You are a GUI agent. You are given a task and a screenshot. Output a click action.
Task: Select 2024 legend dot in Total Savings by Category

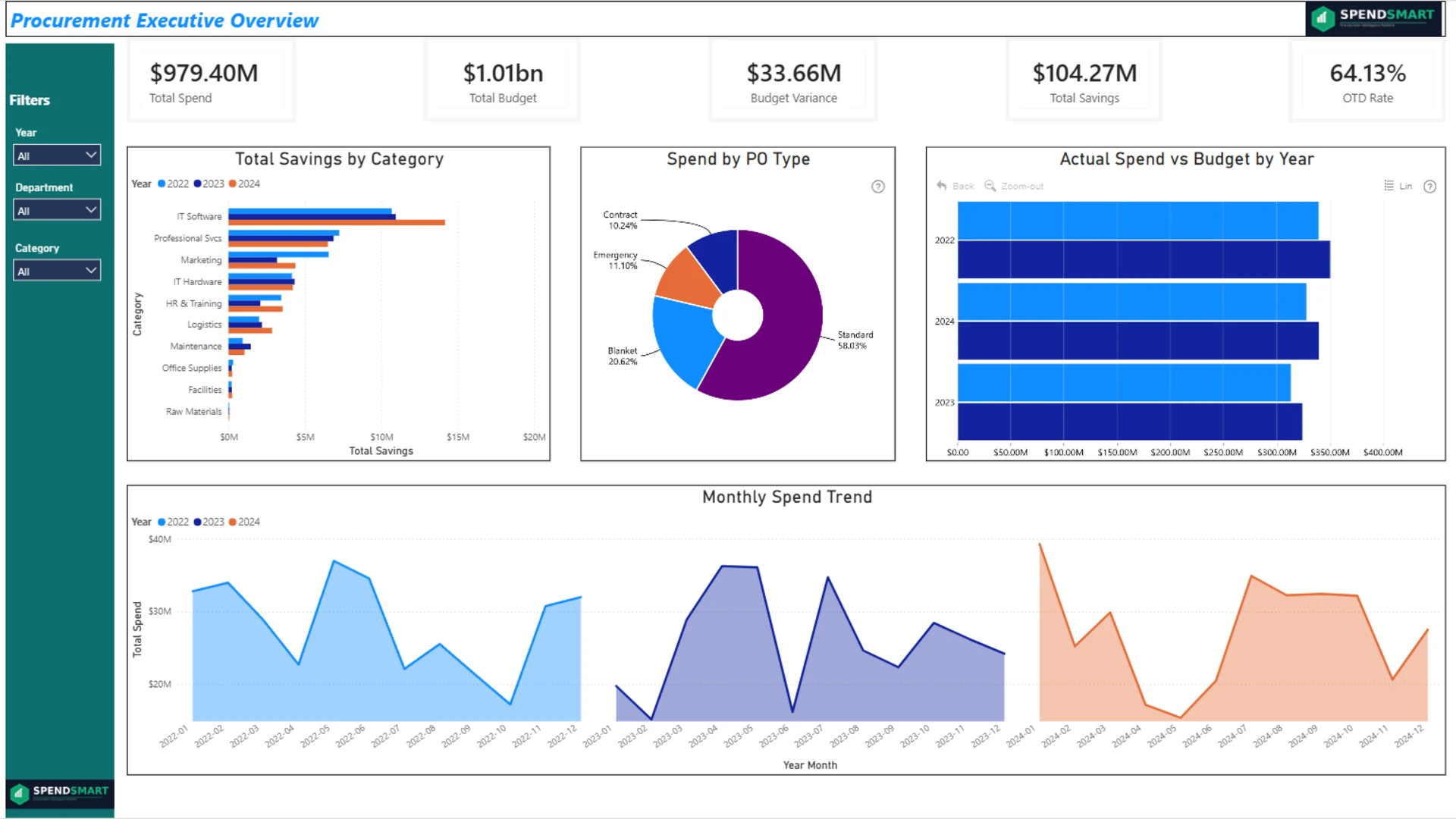[x=233, y=184]
